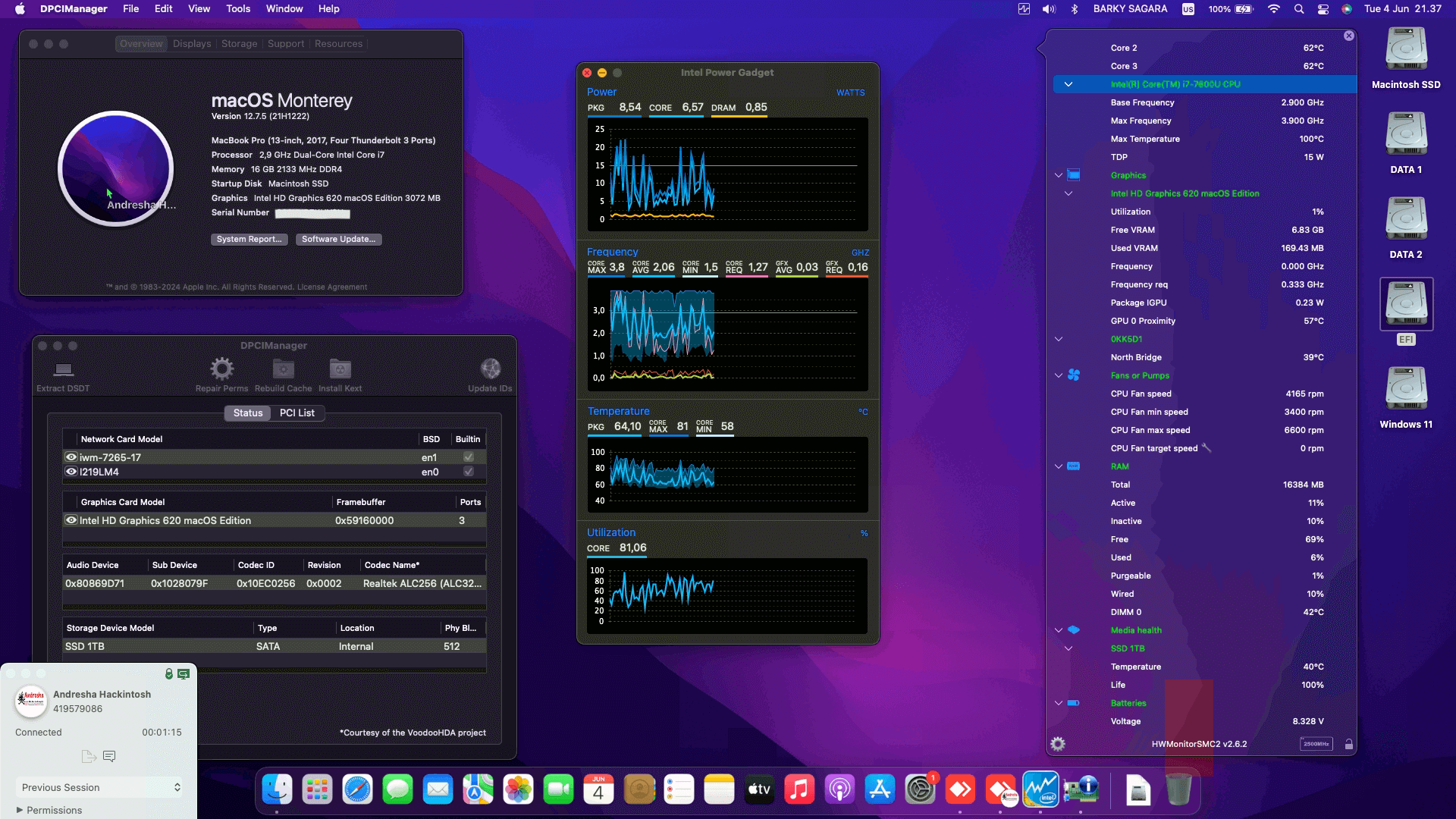Select Status tab in DPCIManager
Viewport: 1456px width, 819px height.
248,413
